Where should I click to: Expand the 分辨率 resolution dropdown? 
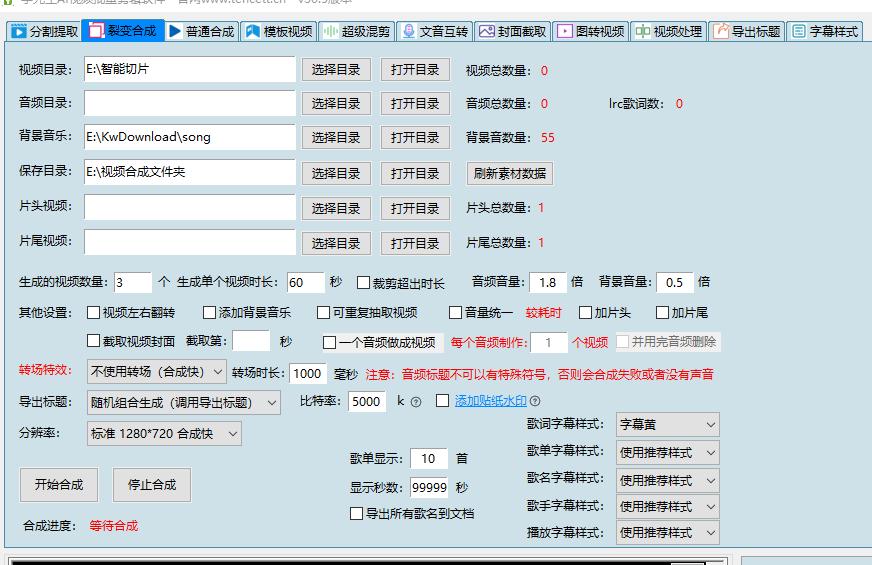click(x=164, y=433)
